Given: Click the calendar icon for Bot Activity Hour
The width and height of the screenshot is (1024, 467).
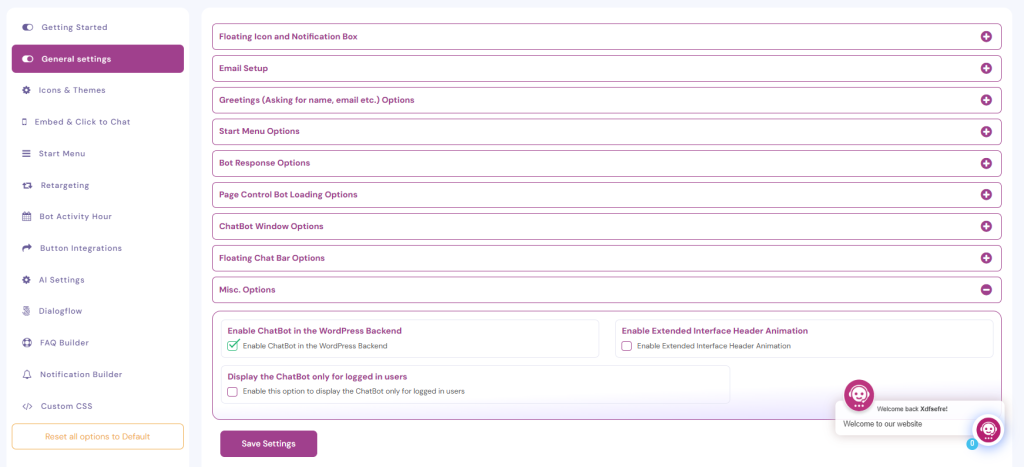Looking at the screenshot, I should tap(27, 216).
